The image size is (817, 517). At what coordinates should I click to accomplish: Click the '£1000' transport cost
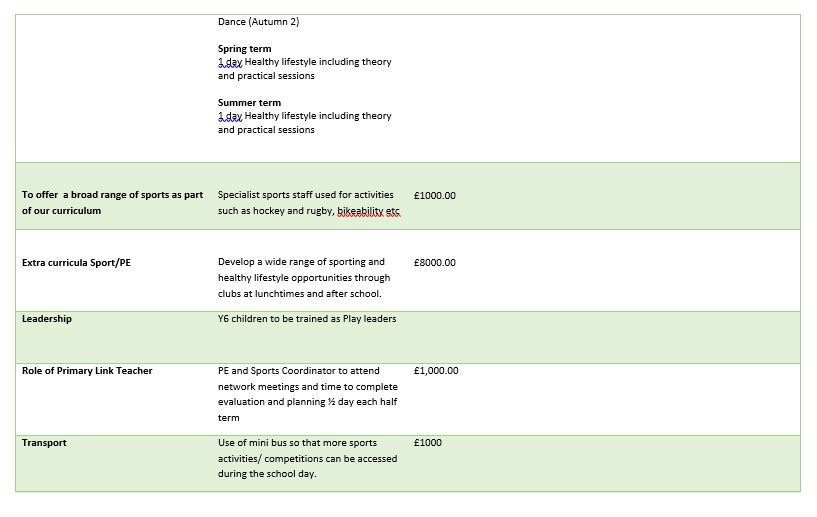(428, 443)
